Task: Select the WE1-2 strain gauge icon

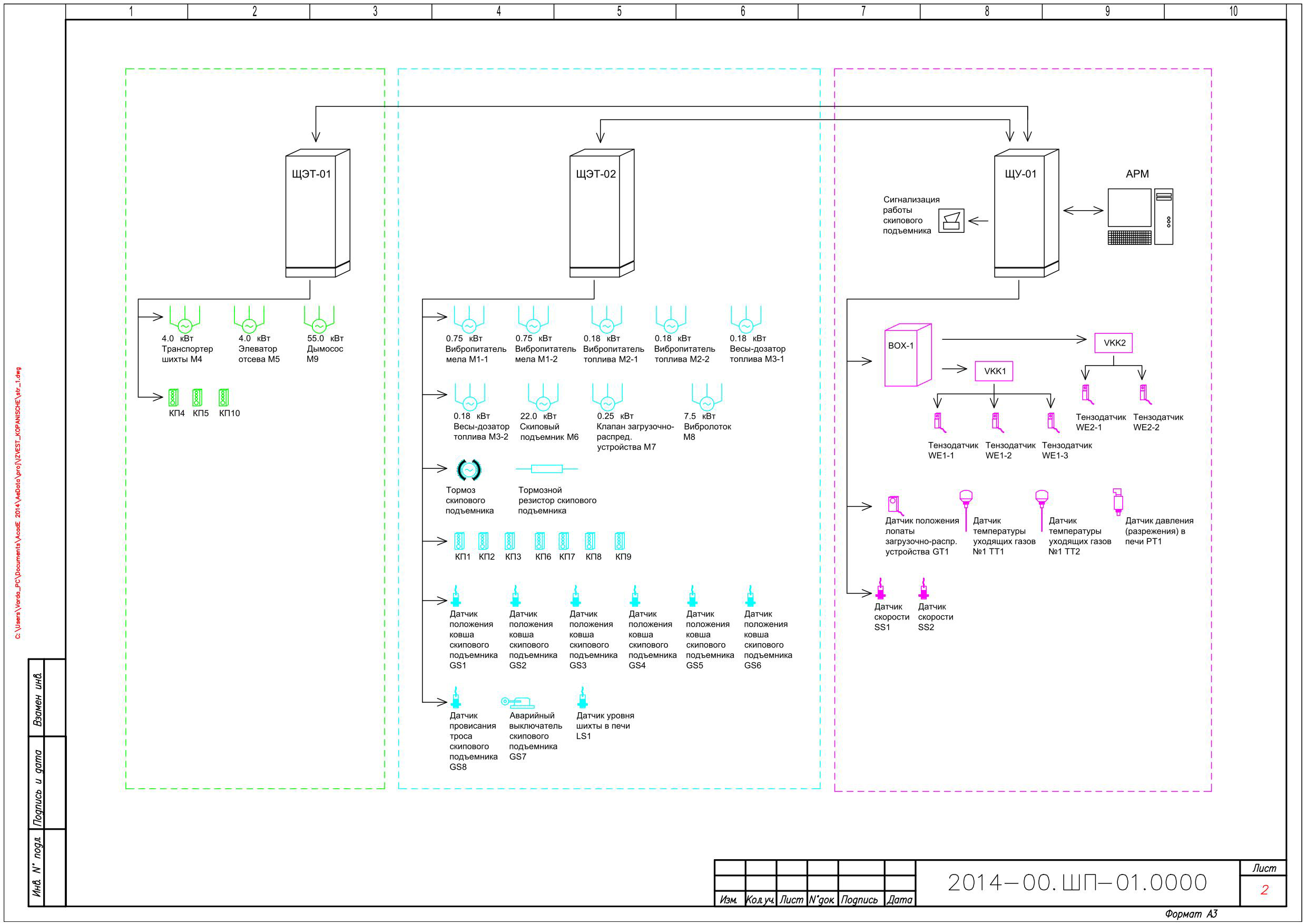Action: click(x=996, y=423)
